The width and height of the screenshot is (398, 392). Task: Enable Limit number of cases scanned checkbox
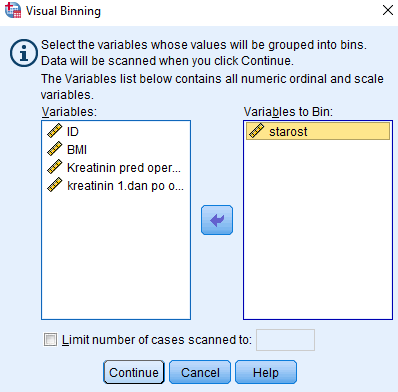tap(50, 340)
